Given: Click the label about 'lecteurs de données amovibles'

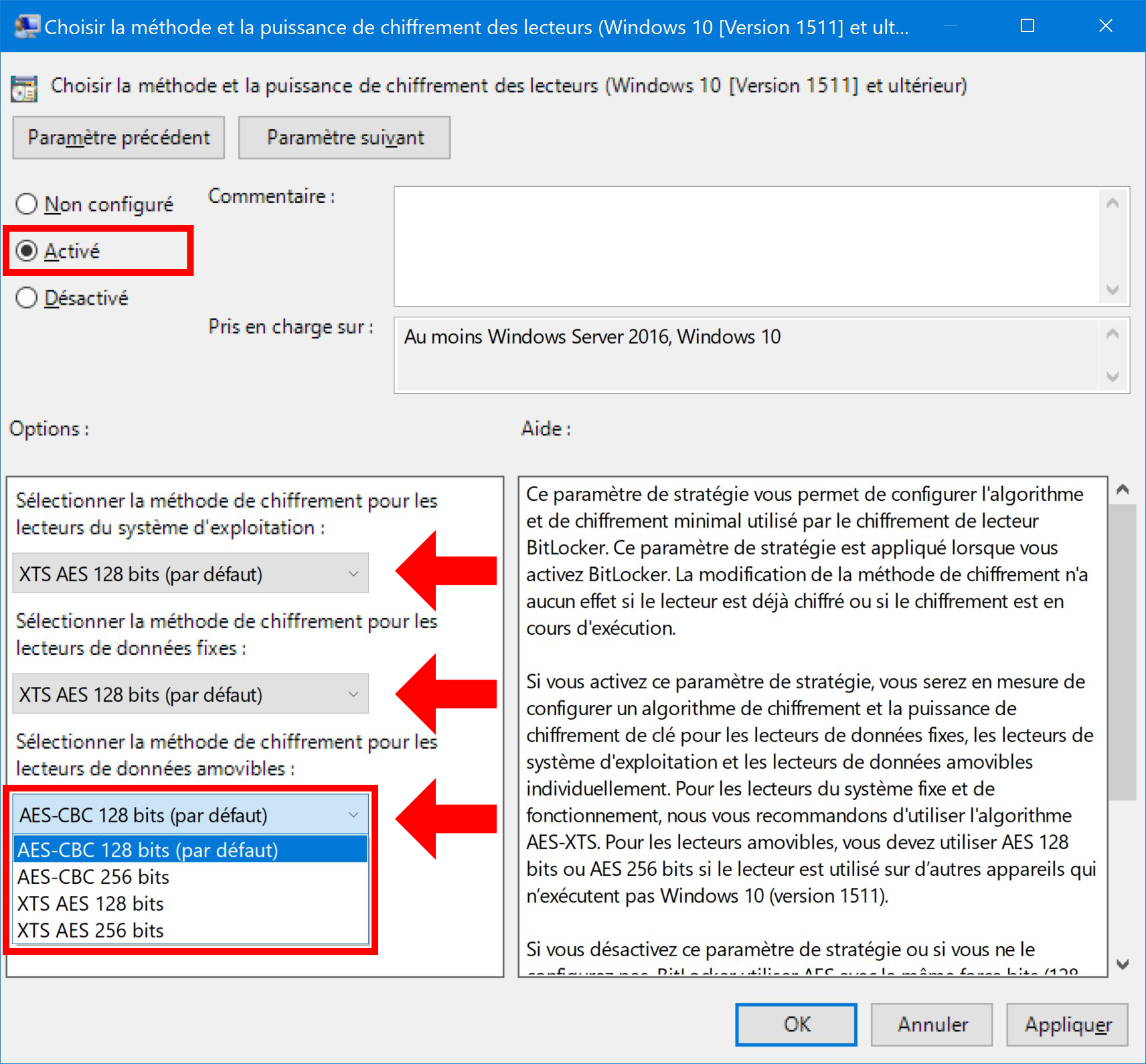Looking at the screenshot, I should (x=227, y=755).
